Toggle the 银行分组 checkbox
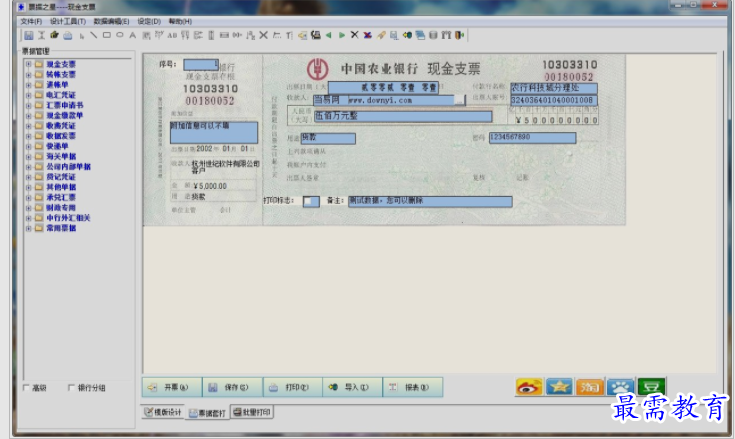This screenshot has height=439, width=735. [x=71, y=387]
